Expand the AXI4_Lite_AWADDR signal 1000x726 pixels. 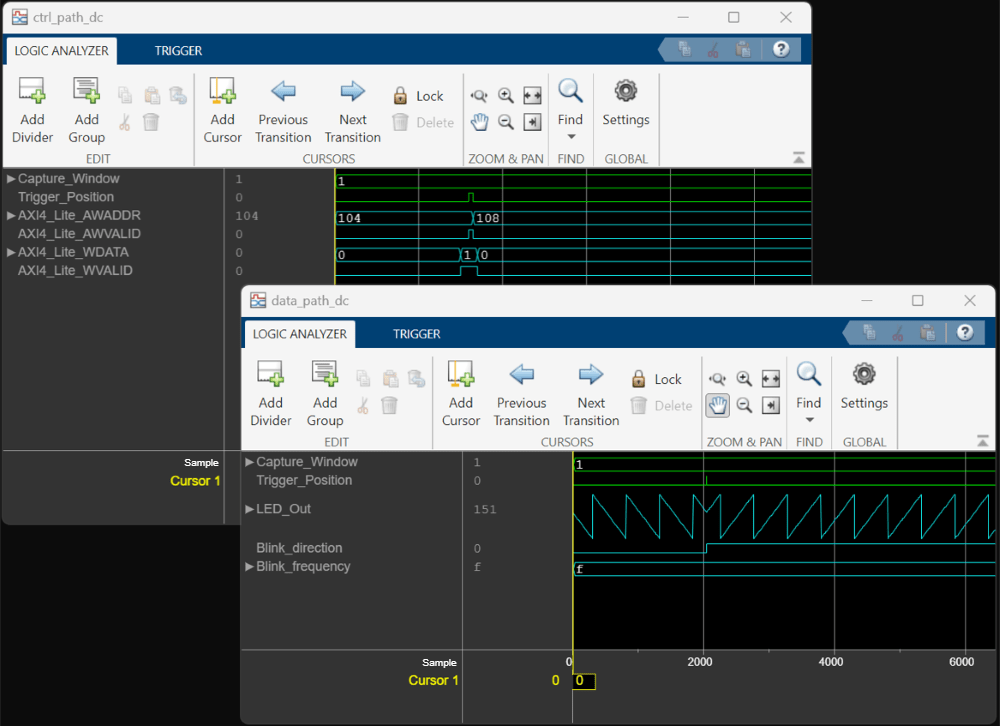11,216
